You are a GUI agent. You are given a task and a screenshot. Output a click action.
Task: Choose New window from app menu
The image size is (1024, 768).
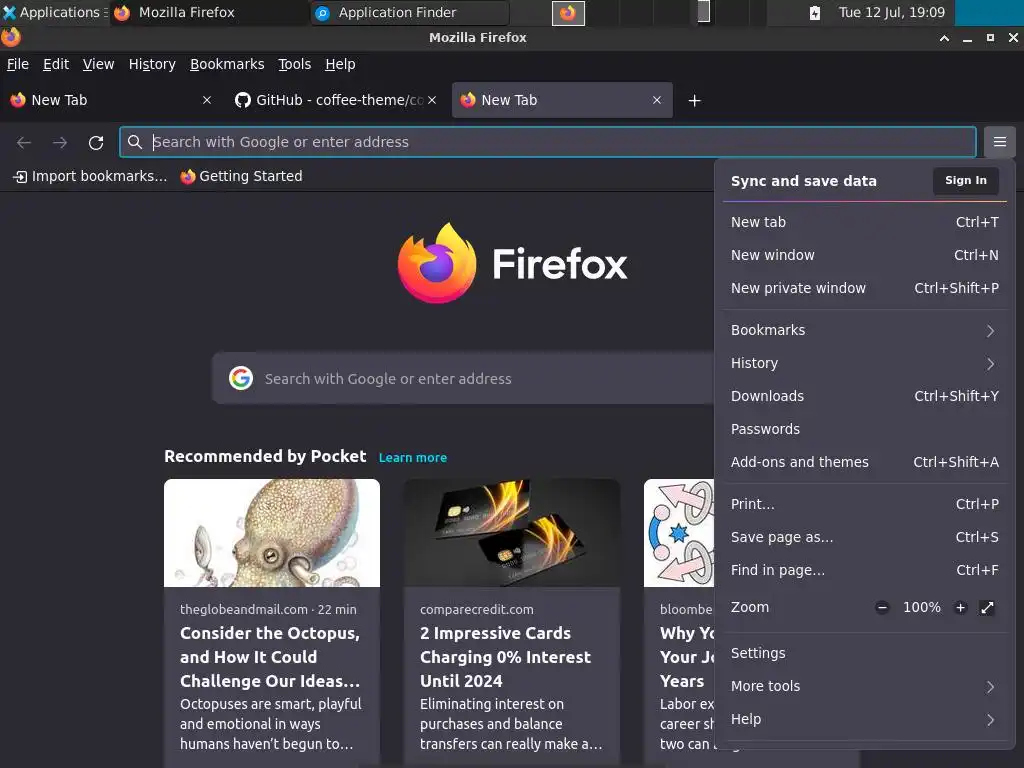click(865, 255)
